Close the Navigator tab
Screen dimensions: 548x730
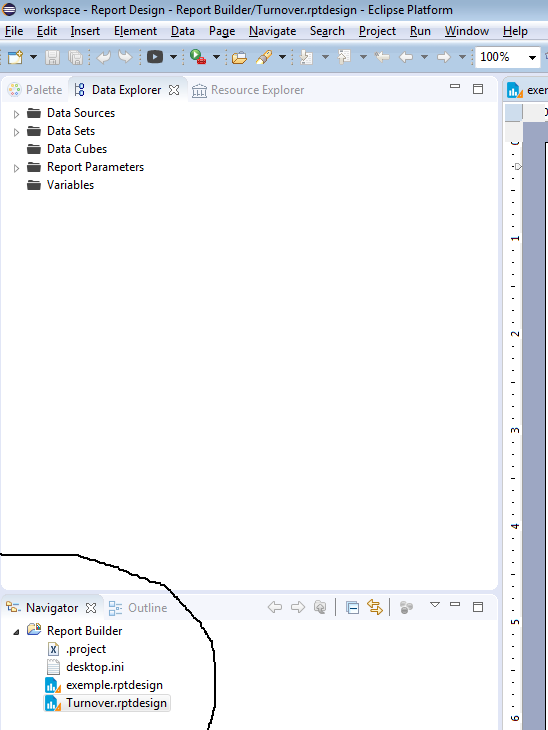pyautogui.click(x=91, y=608)
